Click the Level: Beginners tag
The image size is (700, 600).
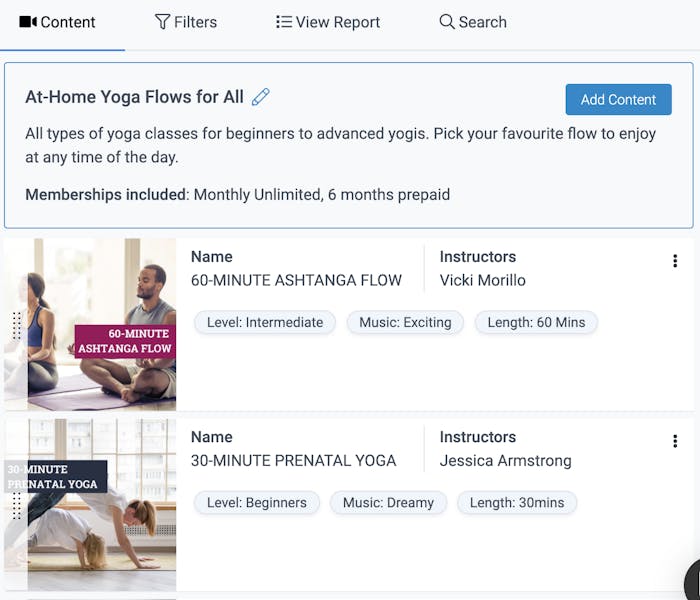pyautogui.click(x=257, y=503)
